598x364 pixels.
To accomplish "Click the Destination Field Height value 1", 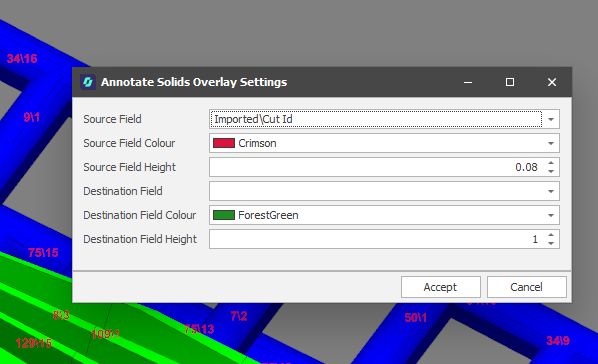I will 535,239.
